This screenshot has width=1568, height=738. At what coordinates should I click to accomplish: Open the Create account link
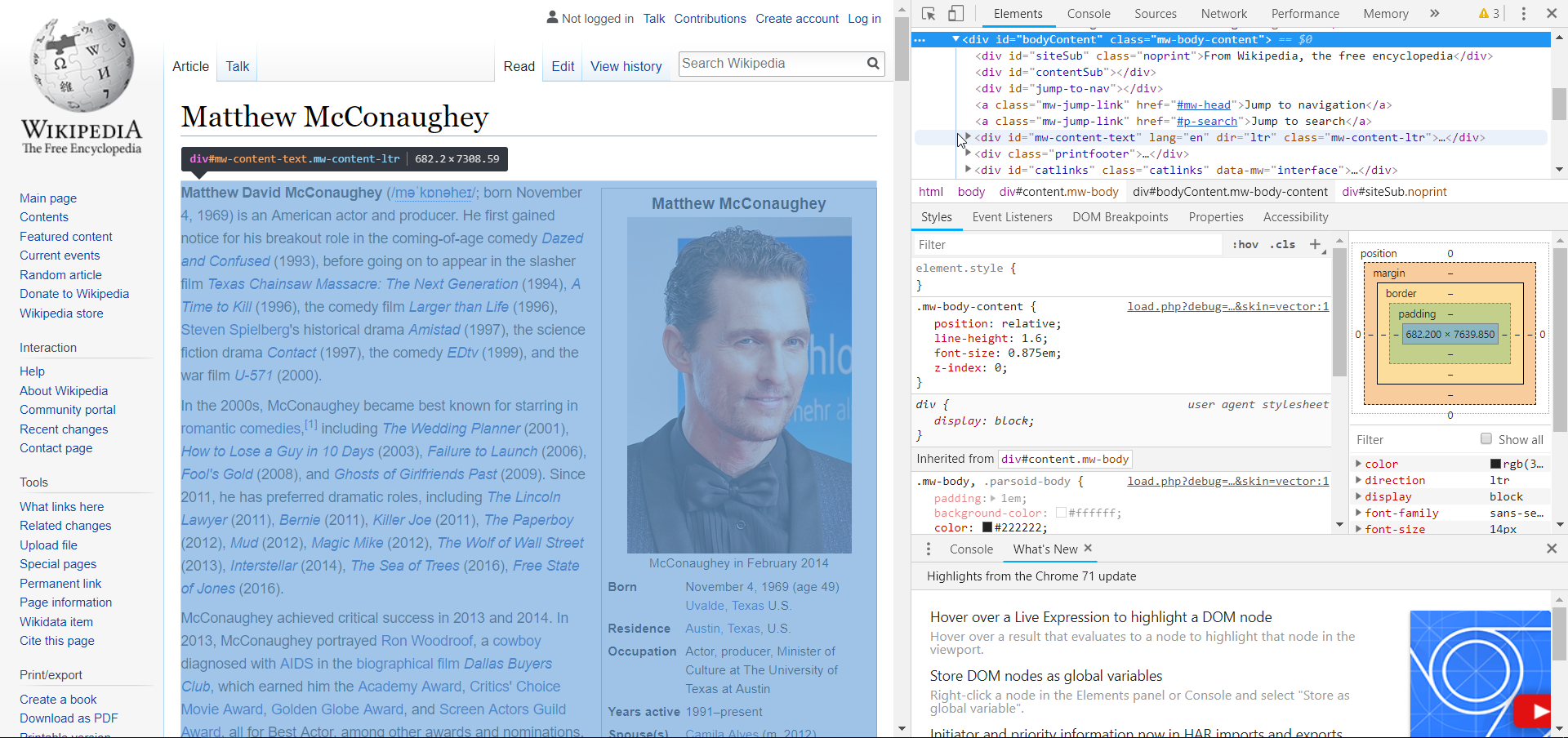[x=797, y=19]
